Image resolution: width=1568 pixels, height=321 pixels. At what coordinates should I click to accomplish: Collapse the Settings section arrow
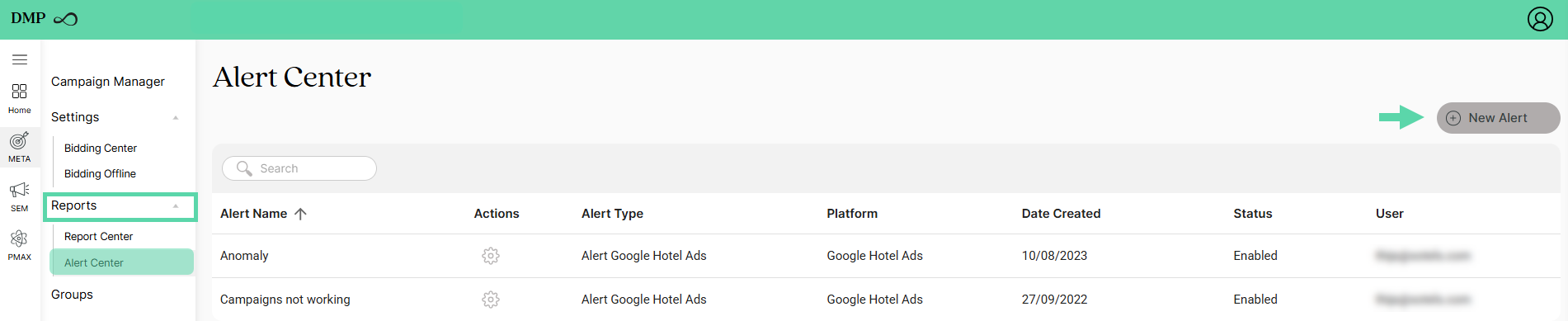pos(176,118)
